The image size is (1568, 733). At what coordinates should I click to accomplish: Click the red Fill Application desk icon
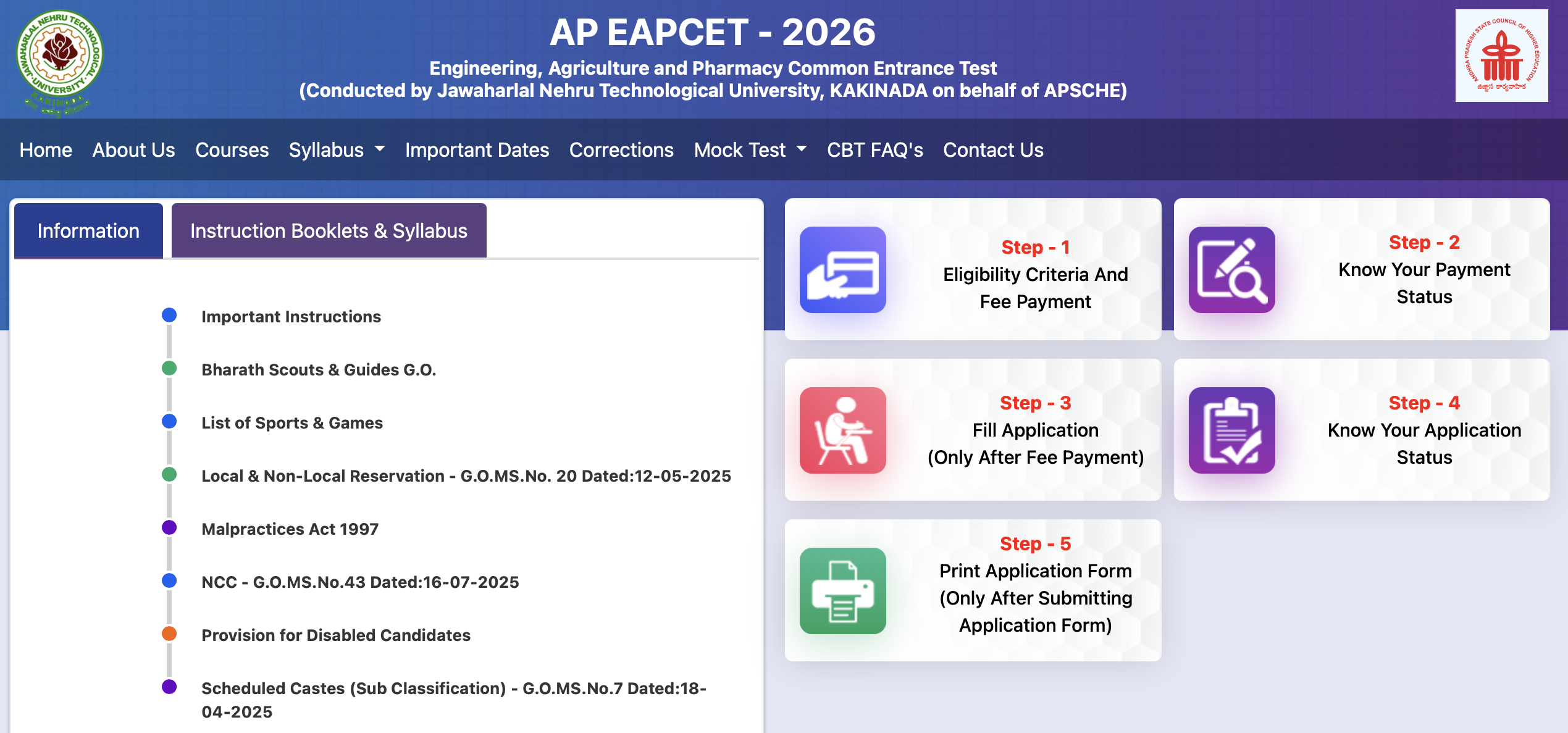click(x=842, y=430)
